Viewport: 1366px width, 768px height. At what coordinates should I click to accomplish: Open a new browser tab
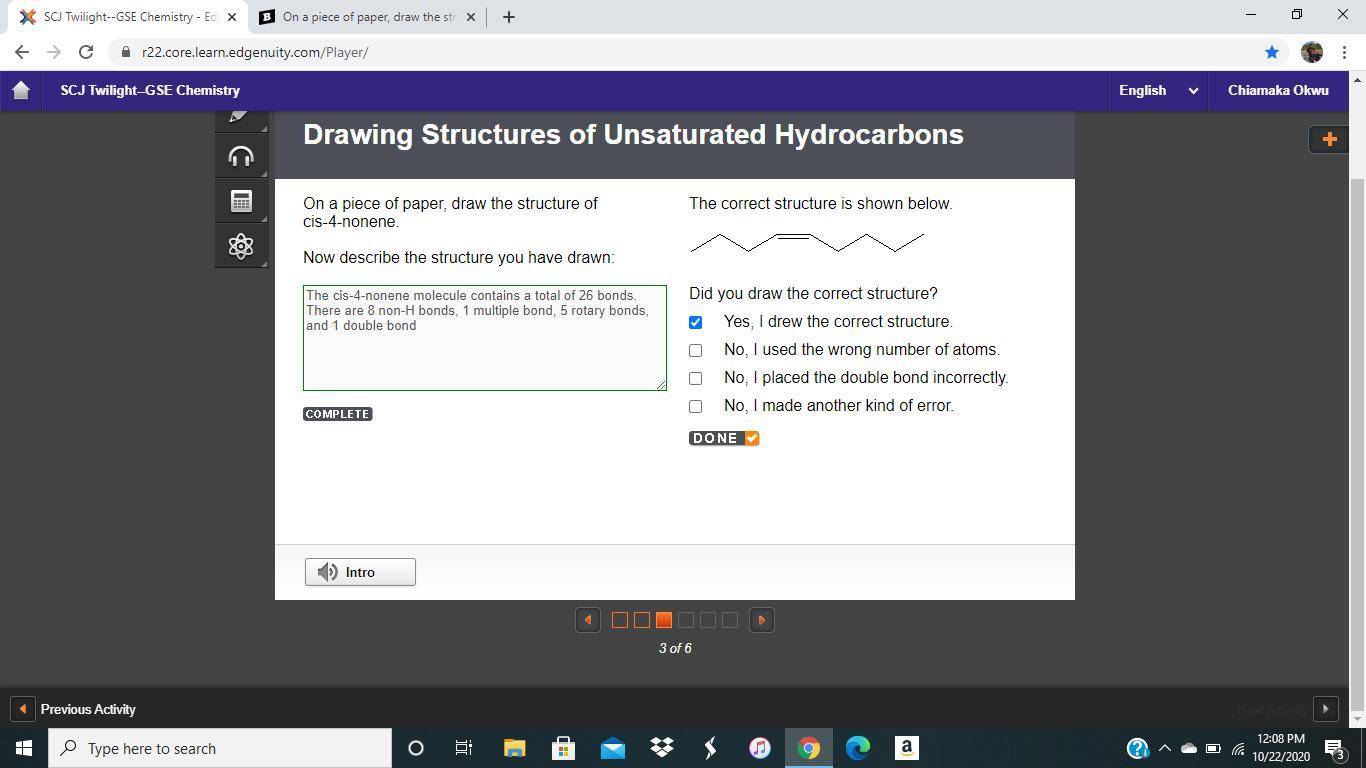coord(508,17)
